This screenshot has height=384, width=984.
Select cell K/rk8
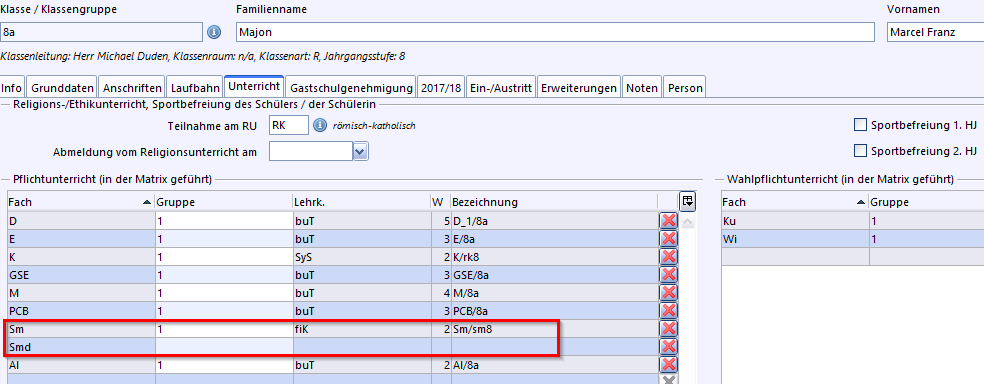pos(554,257)
